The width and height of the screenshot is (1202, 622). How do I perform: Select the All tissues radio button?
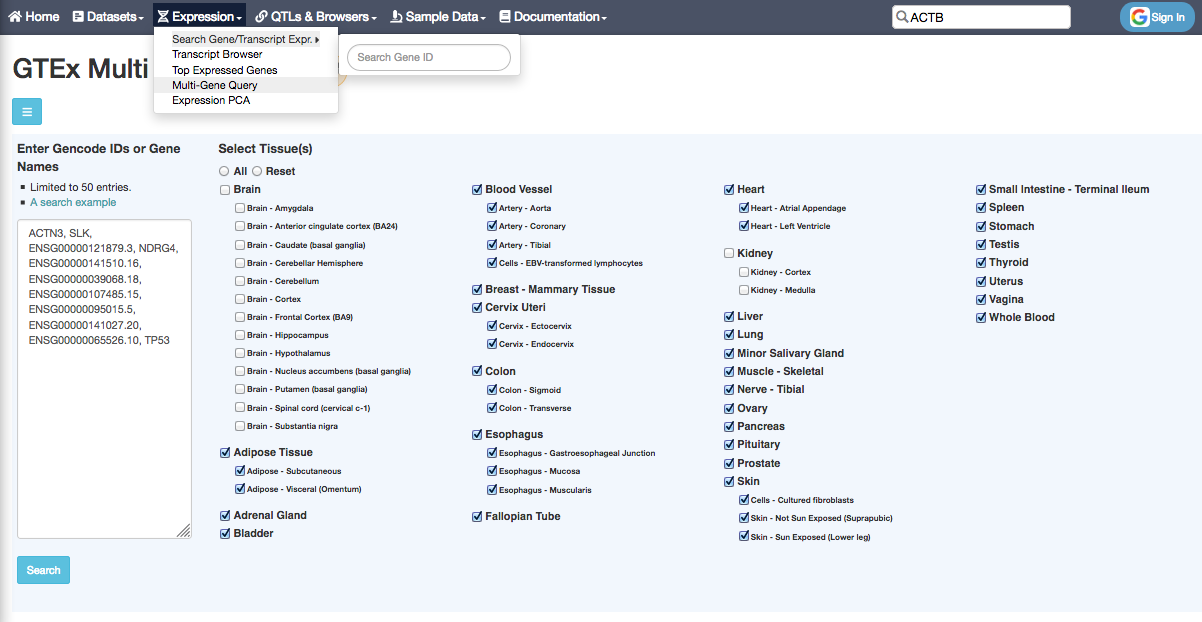point(224,171)
